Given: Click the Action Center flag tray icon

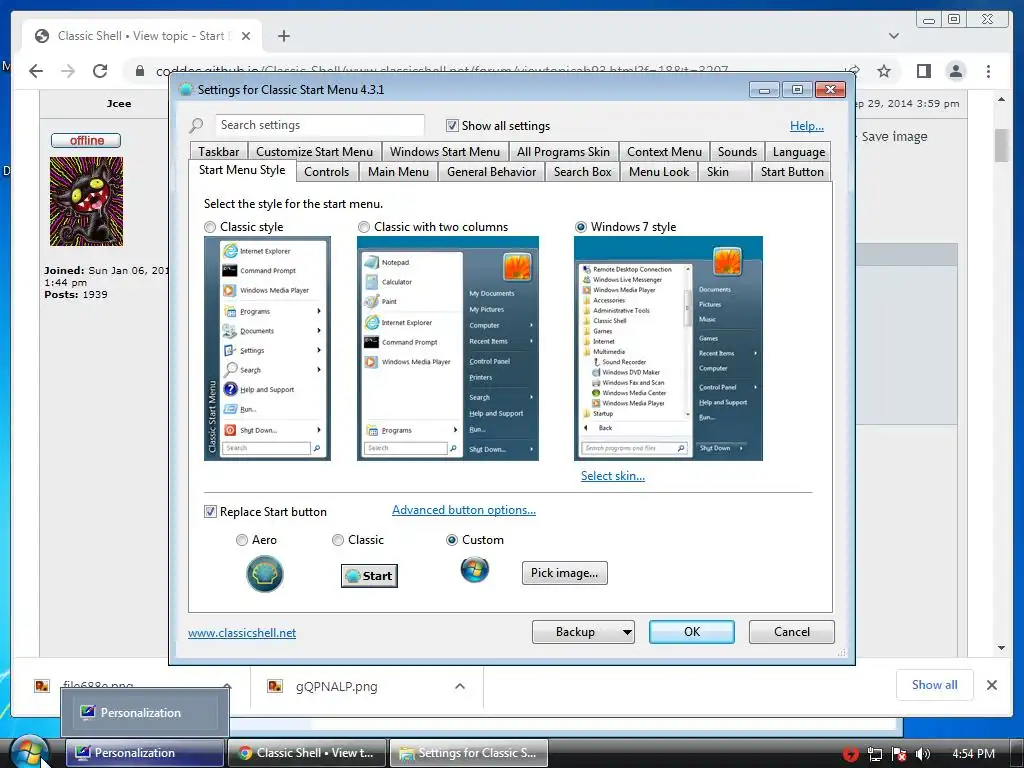Looking at the screenshot, I should tap(899, 754).
